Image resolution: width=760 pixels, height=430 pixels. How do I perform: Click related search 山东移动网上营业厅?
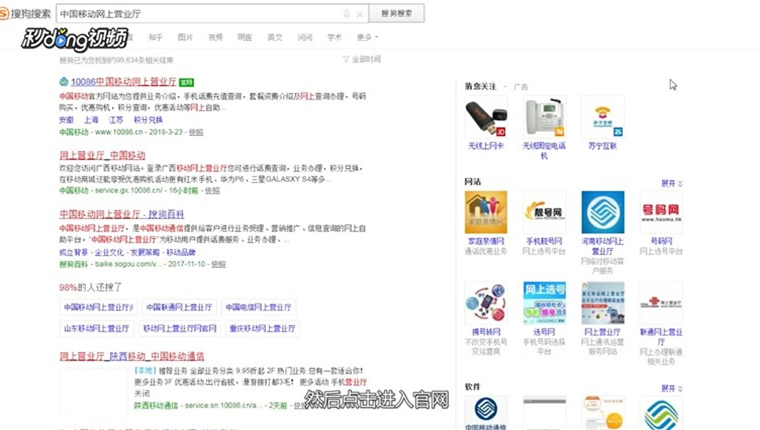point(96,328)
